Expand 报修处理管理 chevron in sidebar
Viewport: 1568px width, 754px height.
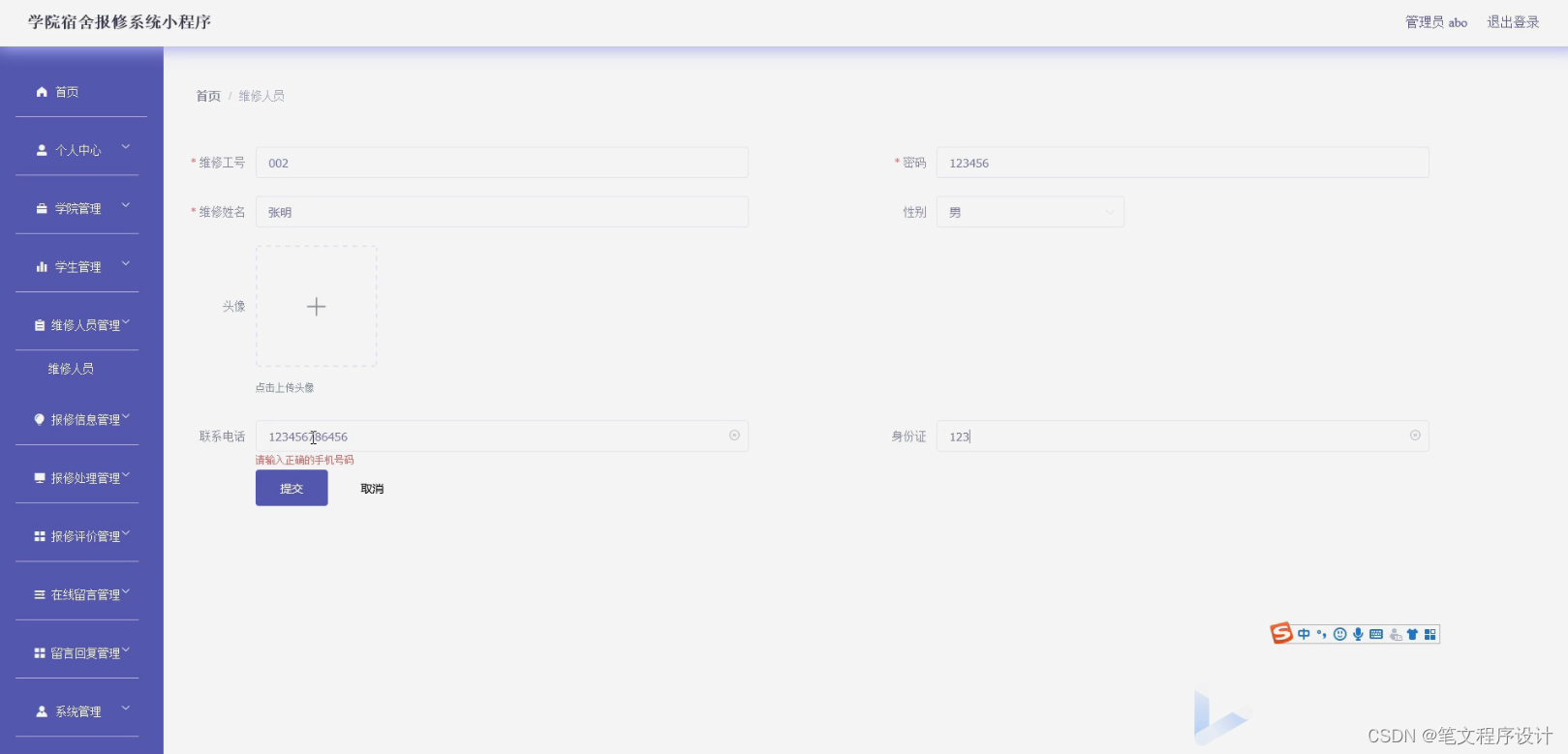[x=126, y=475]
